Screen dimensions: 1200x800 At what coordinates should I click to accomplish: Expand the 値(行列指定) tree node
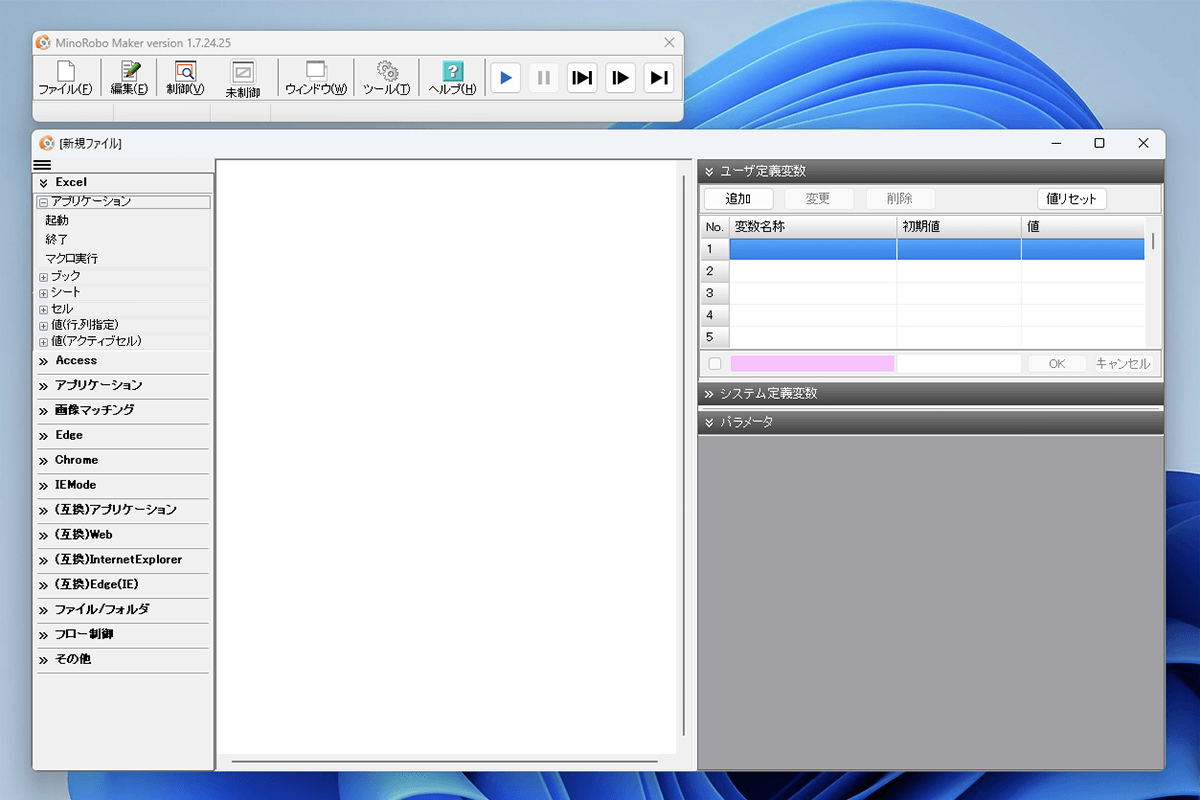[x=43, y=326]
